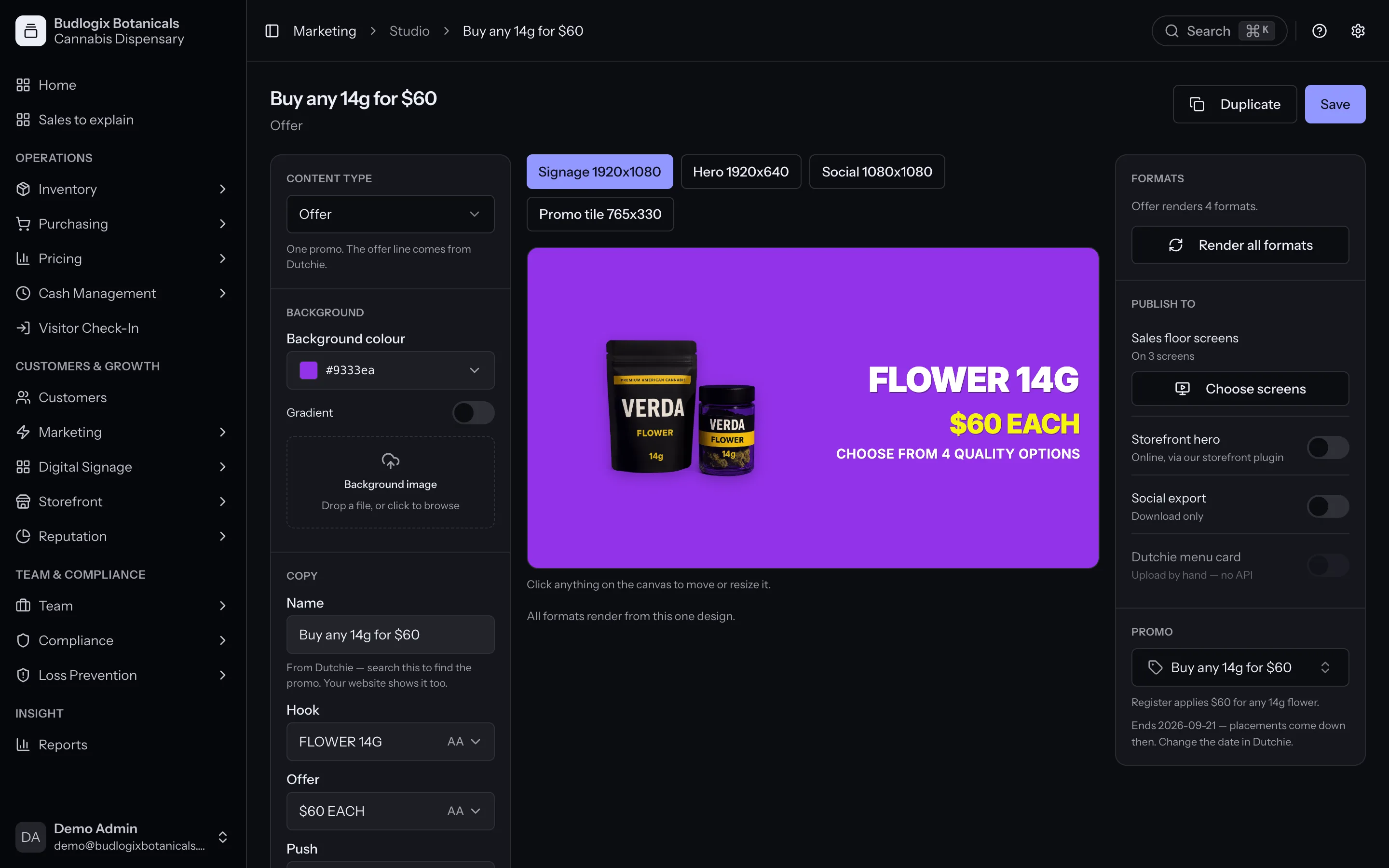Toggle the Dutchie menu card switch
This screenshot has height=868, width=1389.
[x=1328, y=566]
